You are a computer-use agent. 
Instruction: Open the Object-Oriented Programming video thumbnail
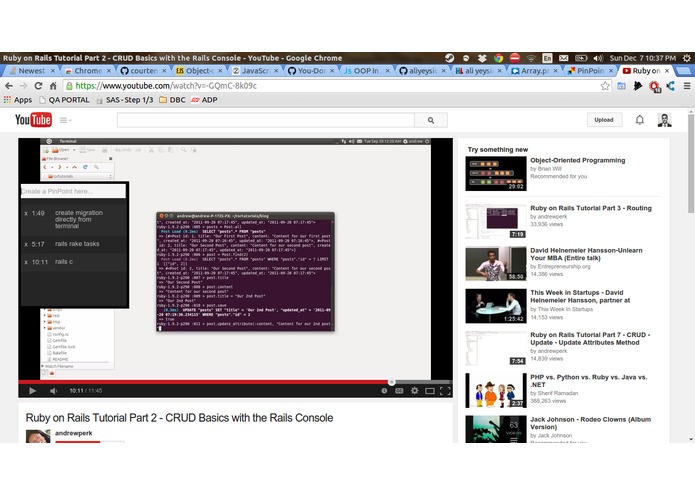pos(496,173)
